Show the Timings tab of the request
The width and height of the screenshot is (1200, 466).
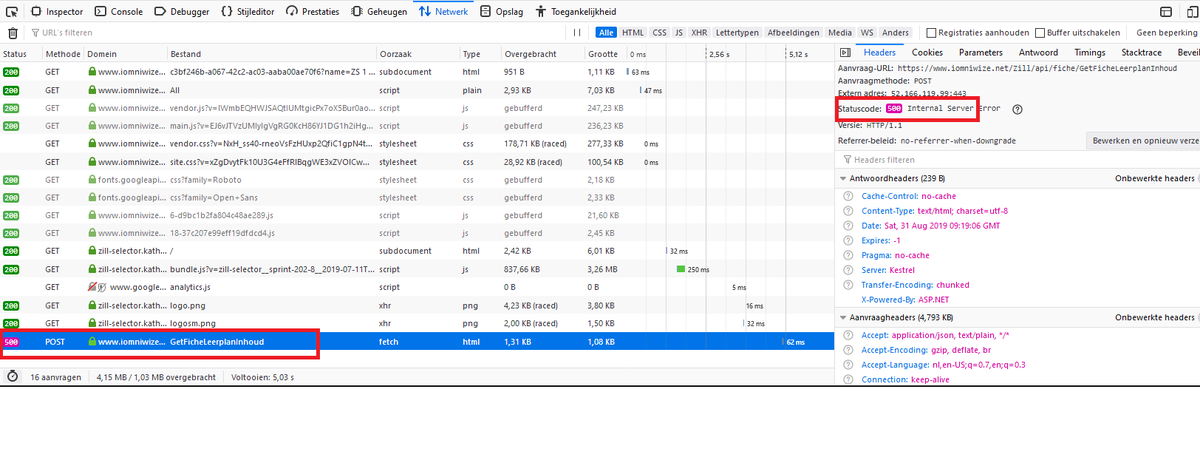1090,52
